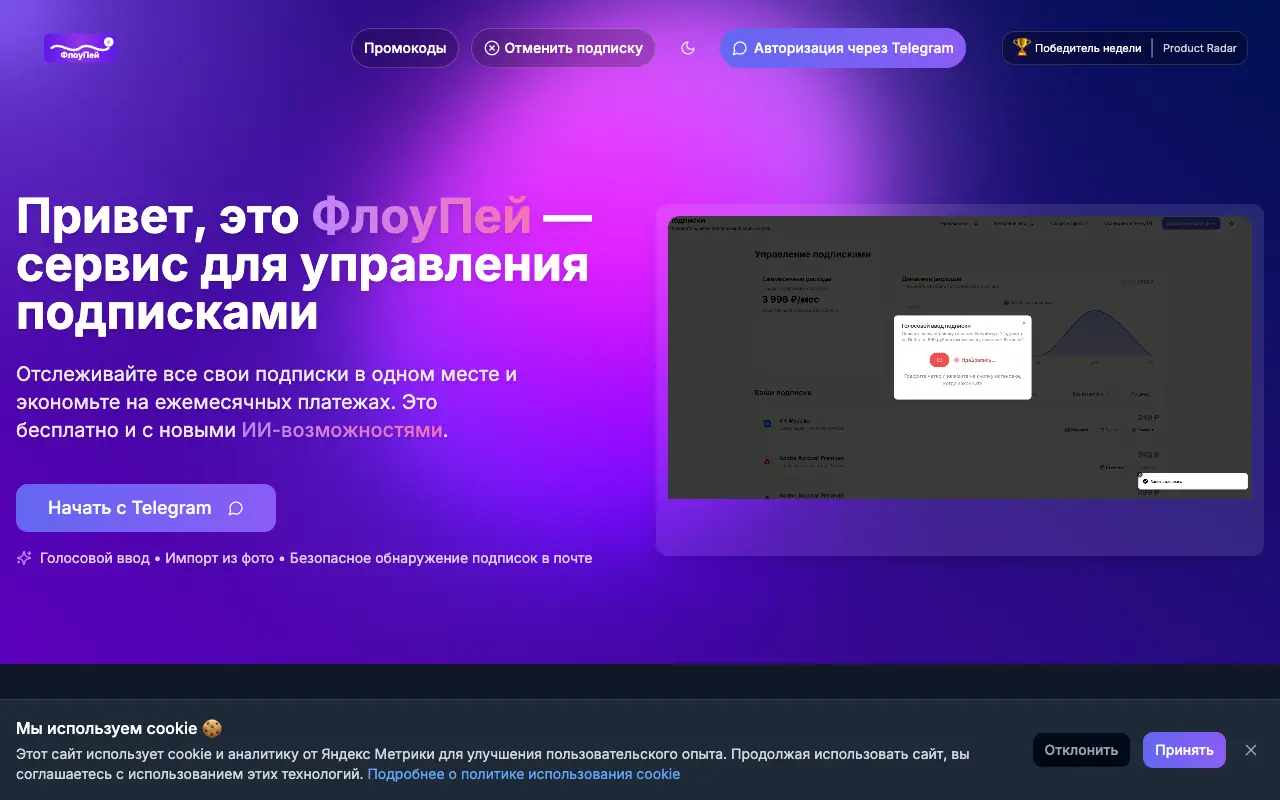Click the chat bubble icon in Начать с Telegram
1280x800 pixels.
coord(236,508)
